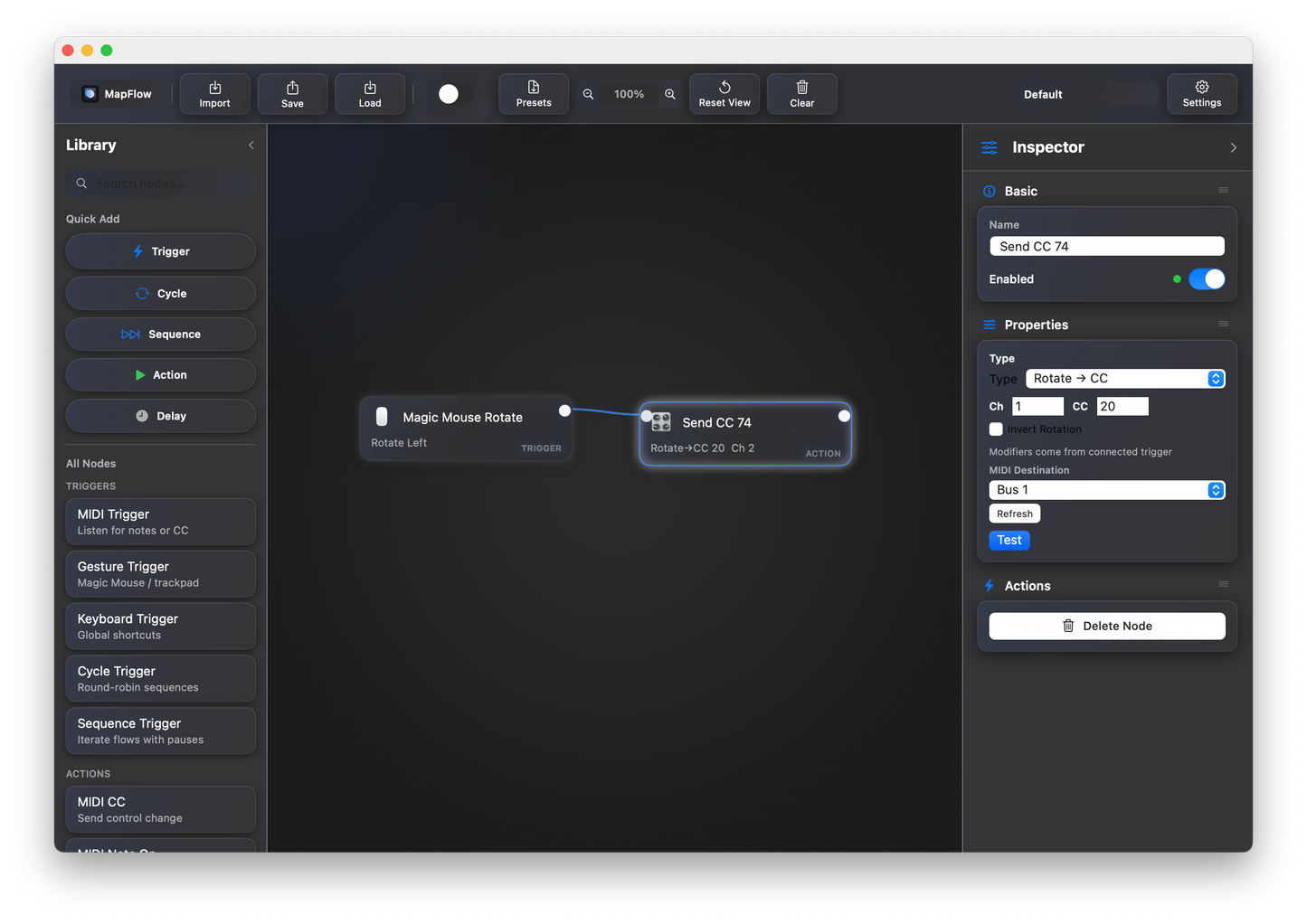
Task: Check the Invert Rotation checkbox
Action: pyautogui.click(x=995, y=429)
